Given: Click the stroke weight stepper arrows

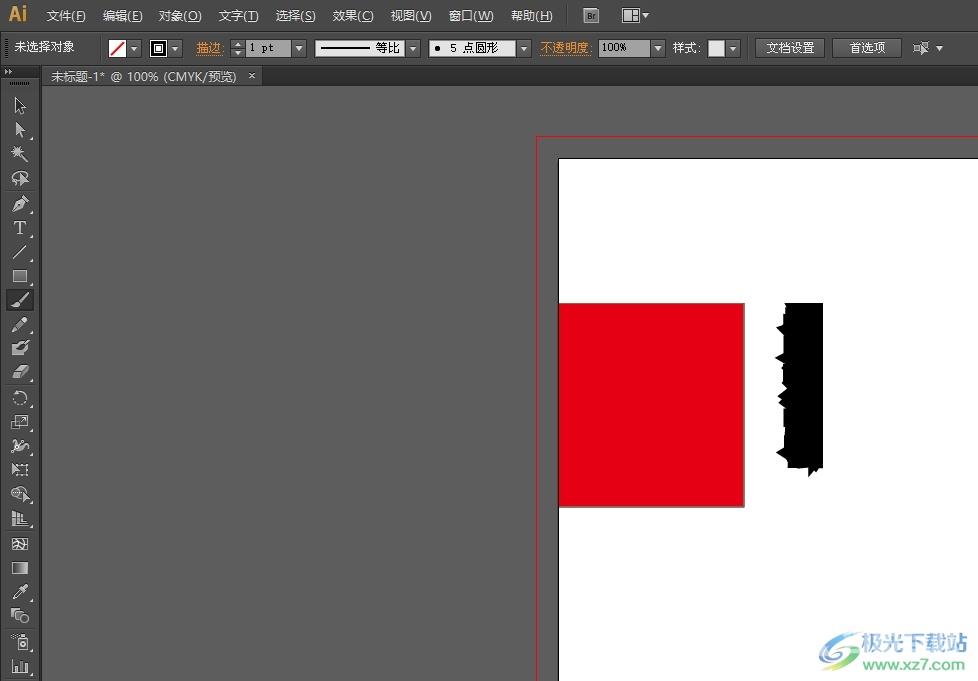Looking at the screenshot, I should point(238,48).
